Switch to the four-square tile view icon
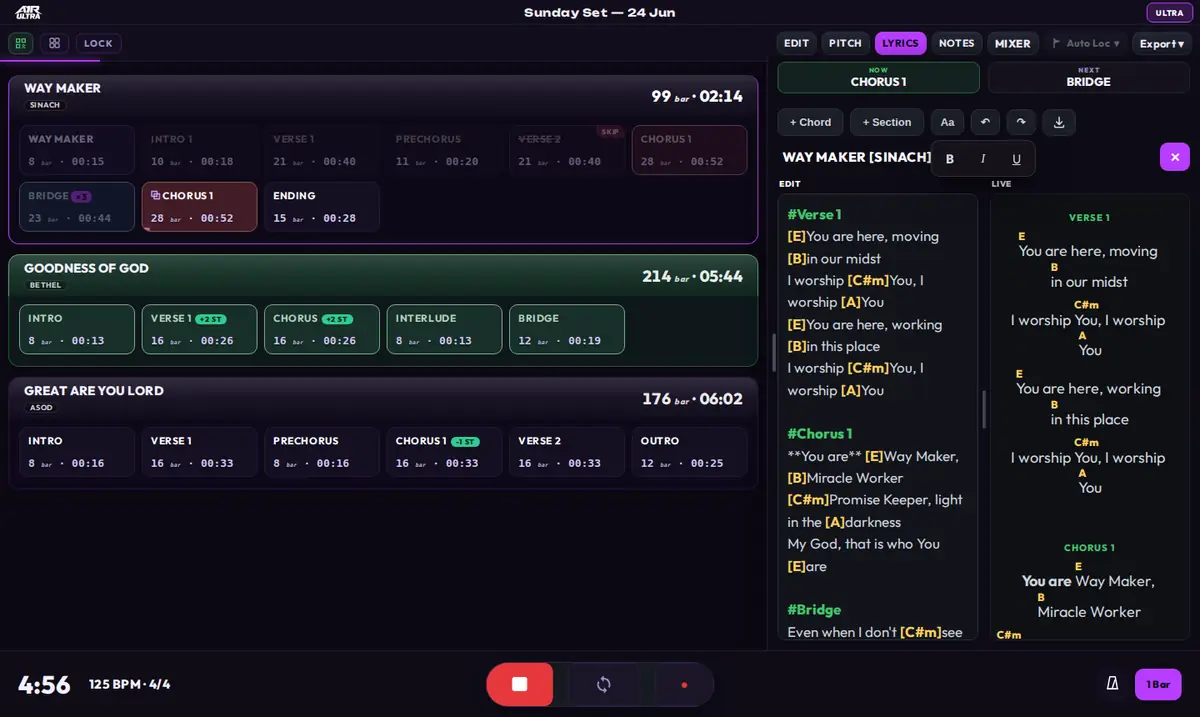1200x717 pixels. (54, 43)
